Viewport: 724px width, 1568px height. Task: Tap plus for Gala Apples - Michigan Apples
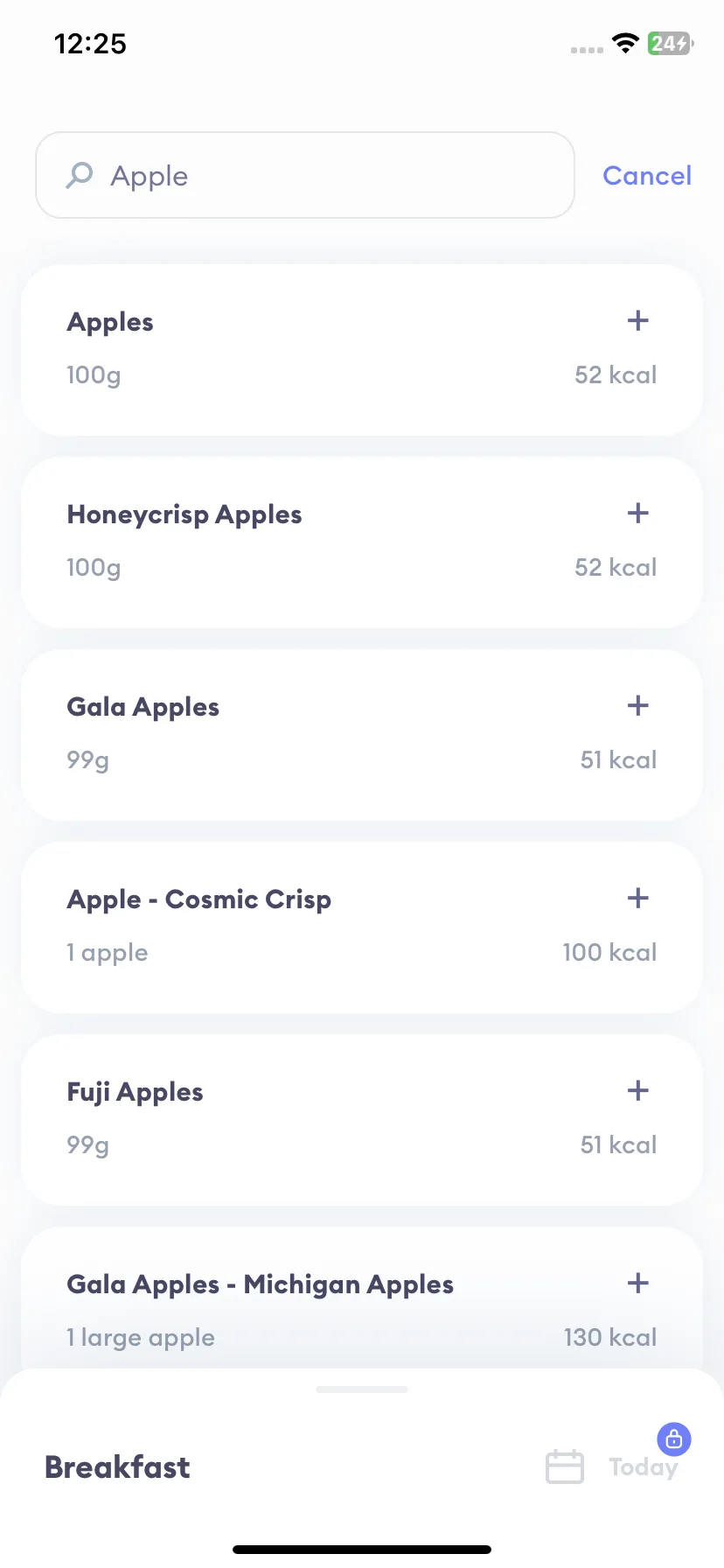[x=637, y=1283]
